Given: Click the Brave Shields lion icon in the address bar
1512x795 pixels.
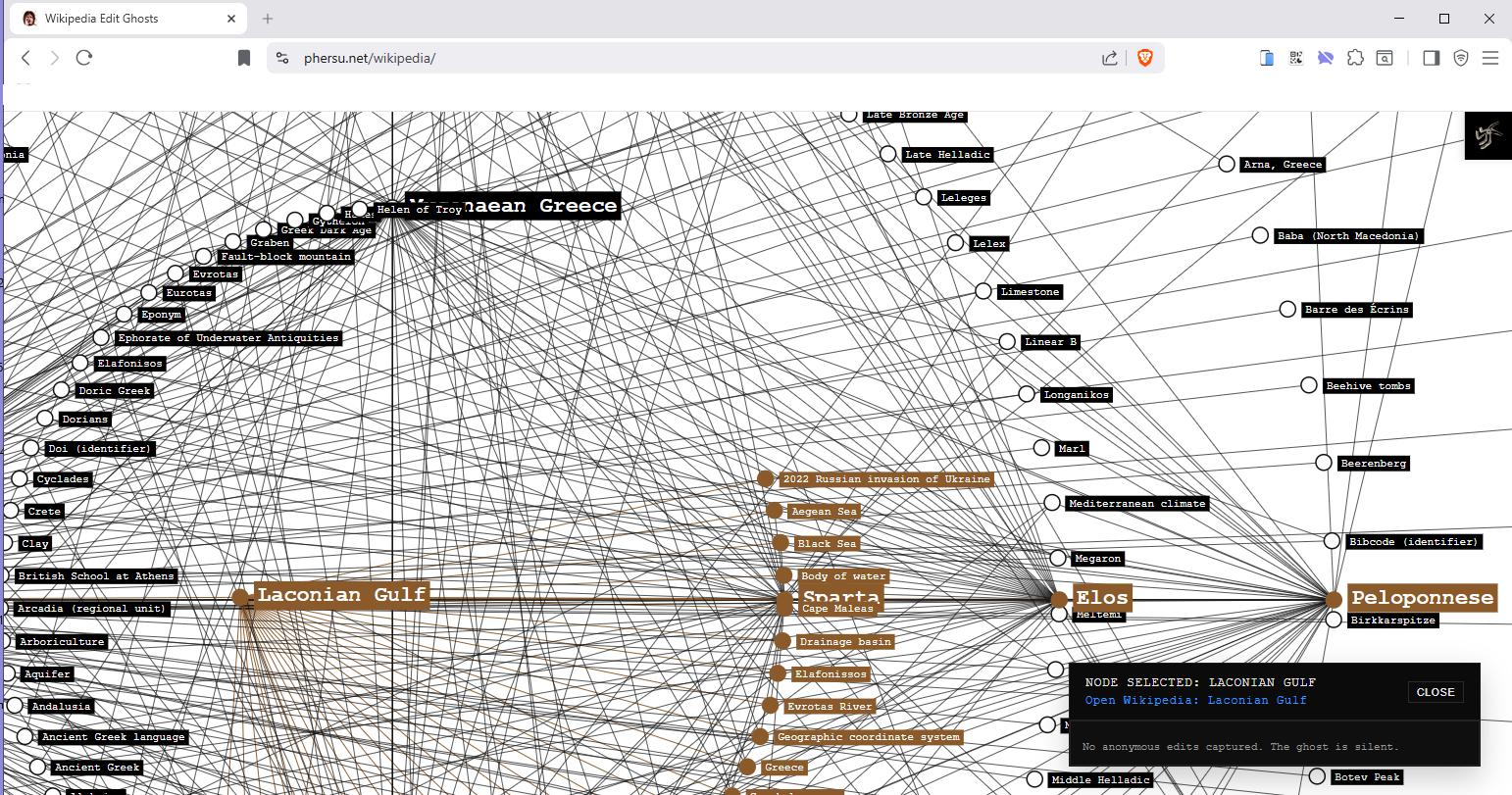Looking at the screenshot, I should click(x=1143, y=58).
